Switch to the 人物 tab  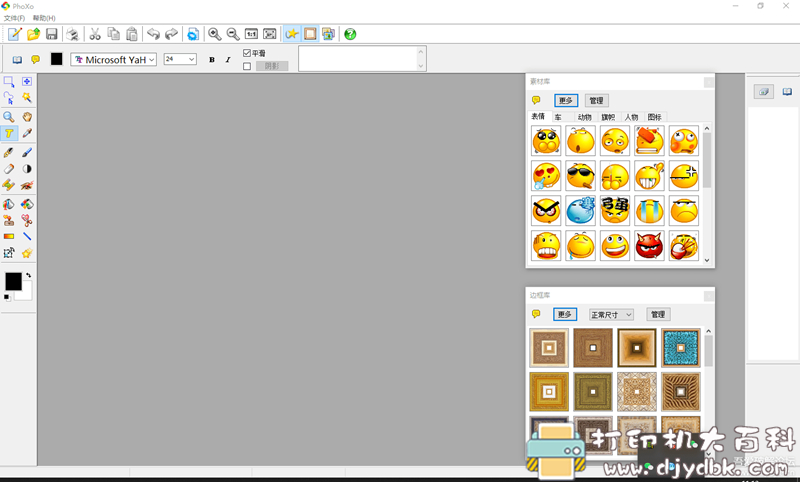[631, 117]
